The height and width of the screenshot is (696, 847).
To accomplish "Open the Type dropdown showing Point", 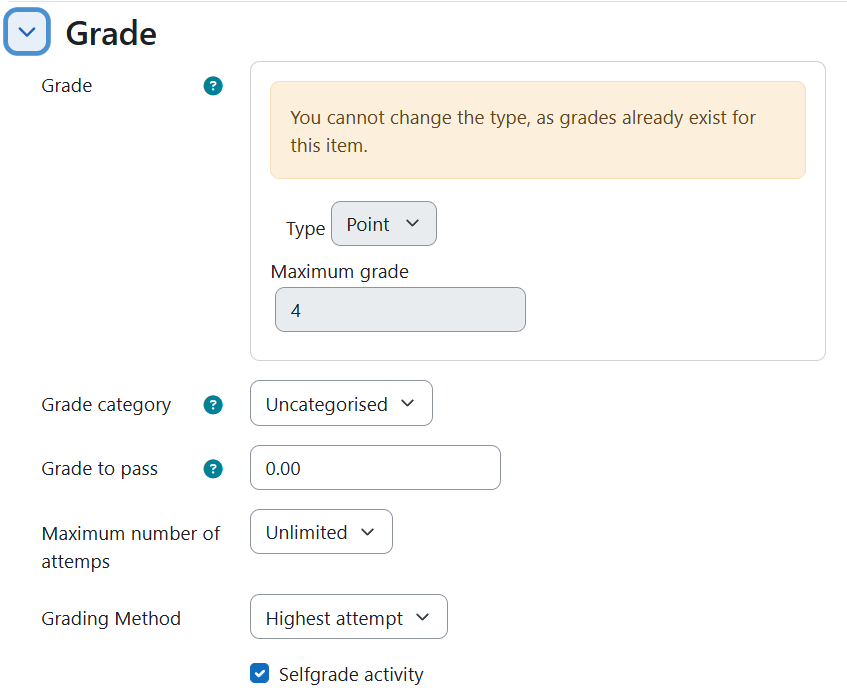I will [x=384, y=224].
